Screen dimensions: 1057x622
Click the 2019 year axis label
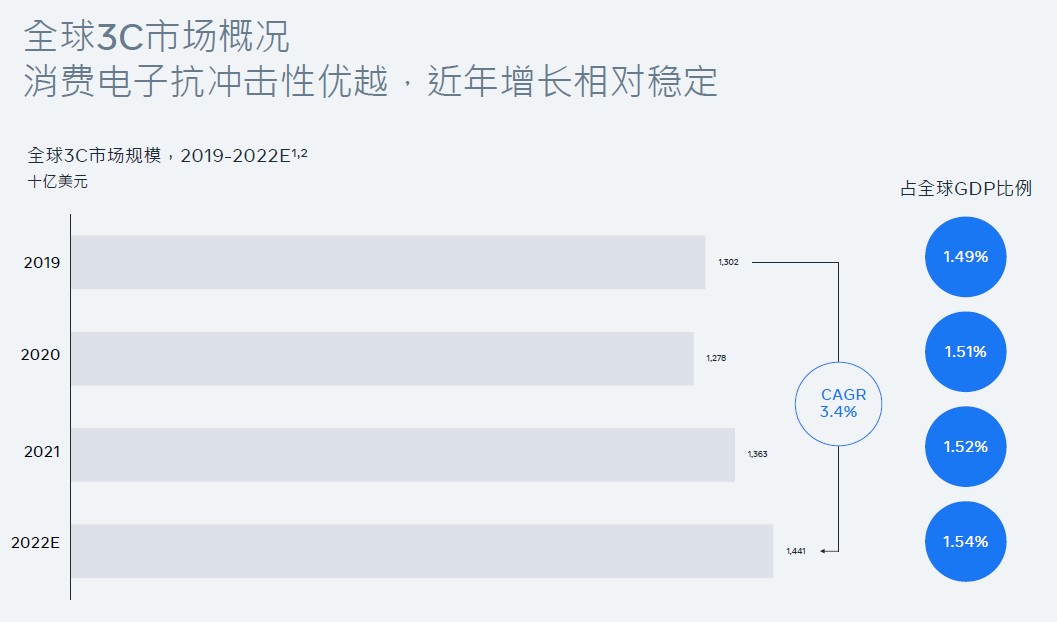coord(42,263)
